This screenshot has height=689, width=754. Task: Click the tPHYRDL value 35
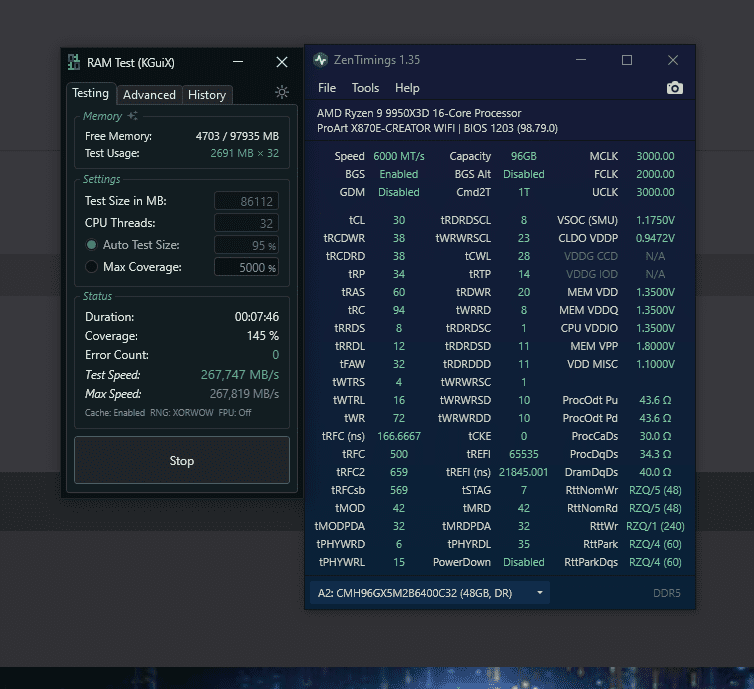(x=524, y=544)
